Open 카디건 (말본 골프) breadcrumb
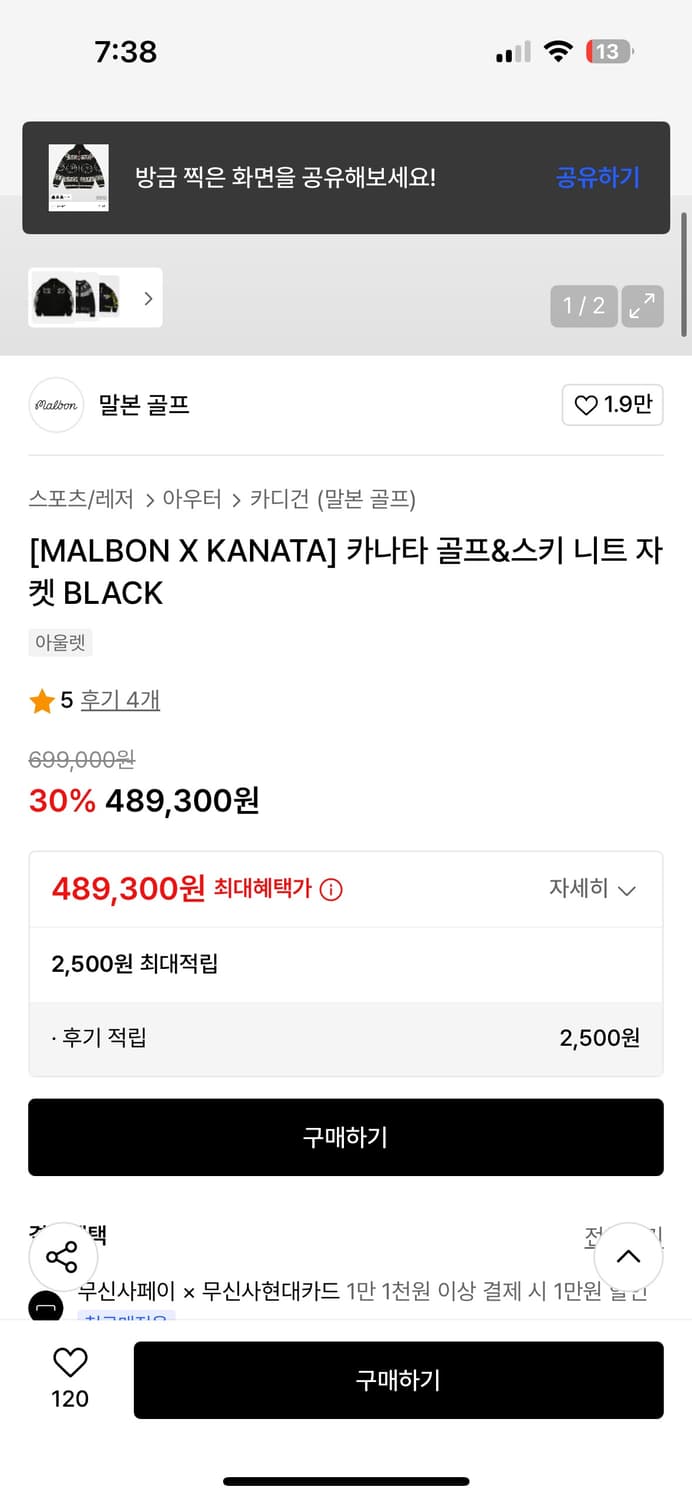The height and width of the screenshot is (1500, 692). click(x=332, y=499)
